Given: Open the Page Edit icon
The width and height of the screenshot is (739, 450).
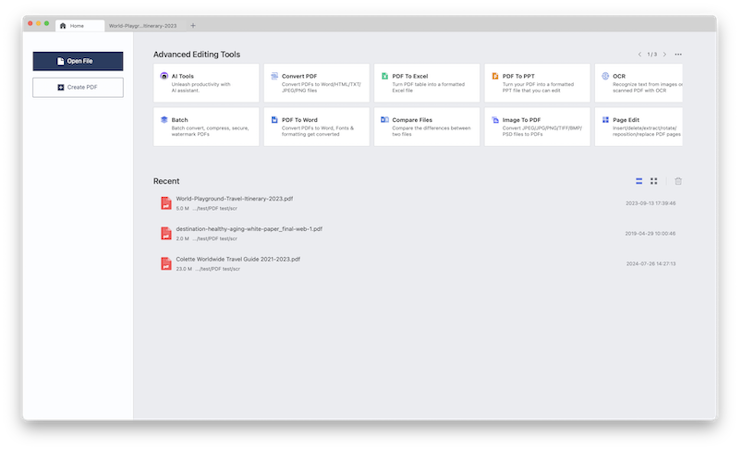Looking at the screenshot, I should [x=605, y=120].
